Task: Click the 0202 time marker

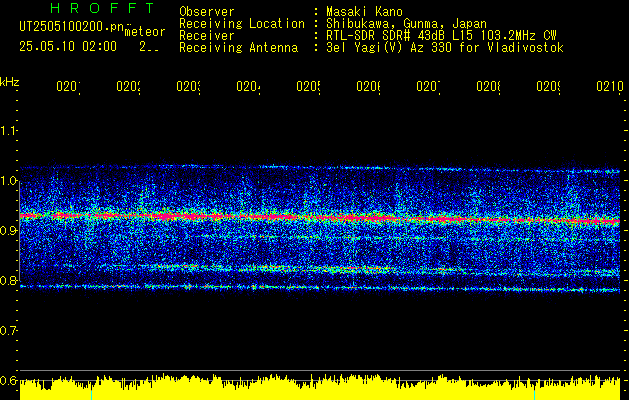Action: 128,86
